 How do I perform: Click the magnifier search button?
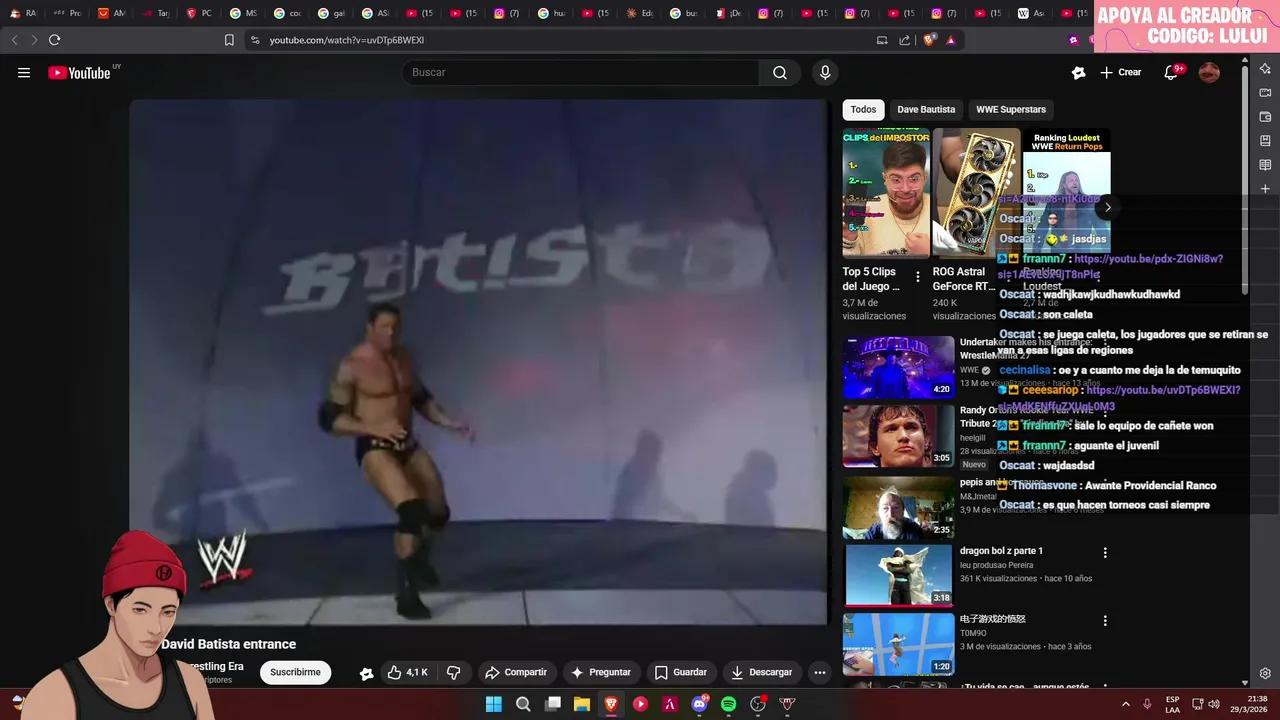pyautogui.click(x=780, y=72)
